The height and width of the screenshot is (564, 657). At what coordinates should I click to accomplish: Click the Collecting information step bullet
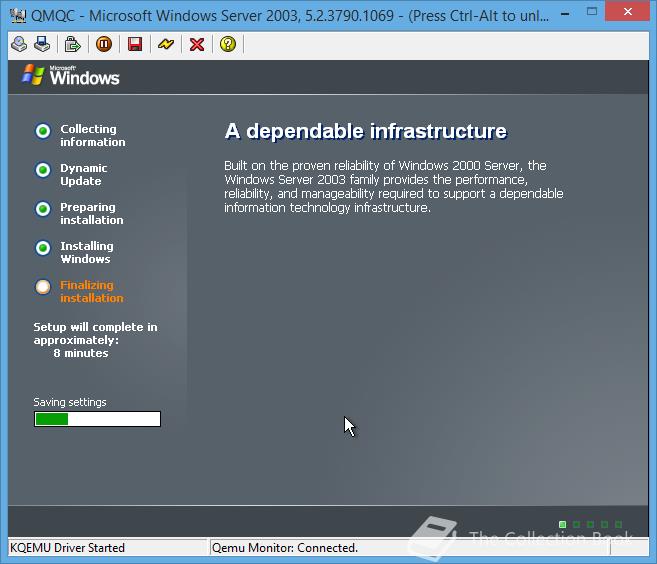pyautogui.click(x=43, y=131)
